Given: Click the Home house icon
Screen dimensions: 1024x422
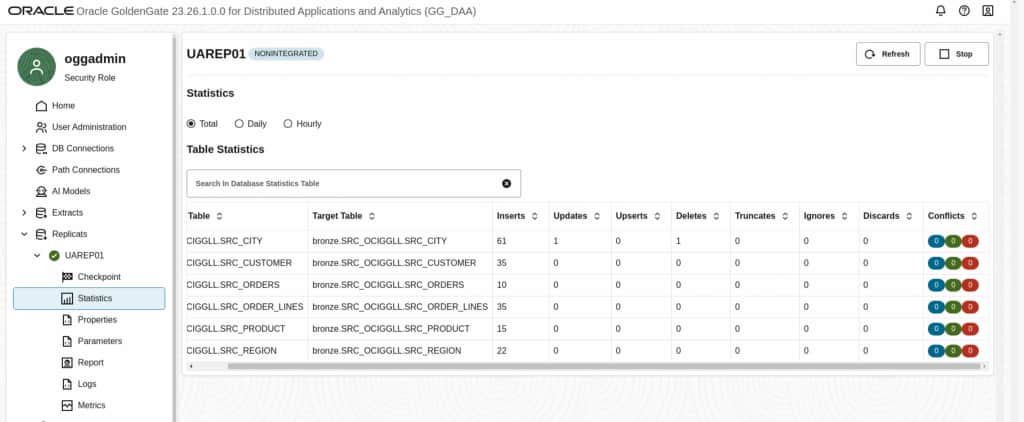Looking at the screenshot, I should (x=41, y=106).
